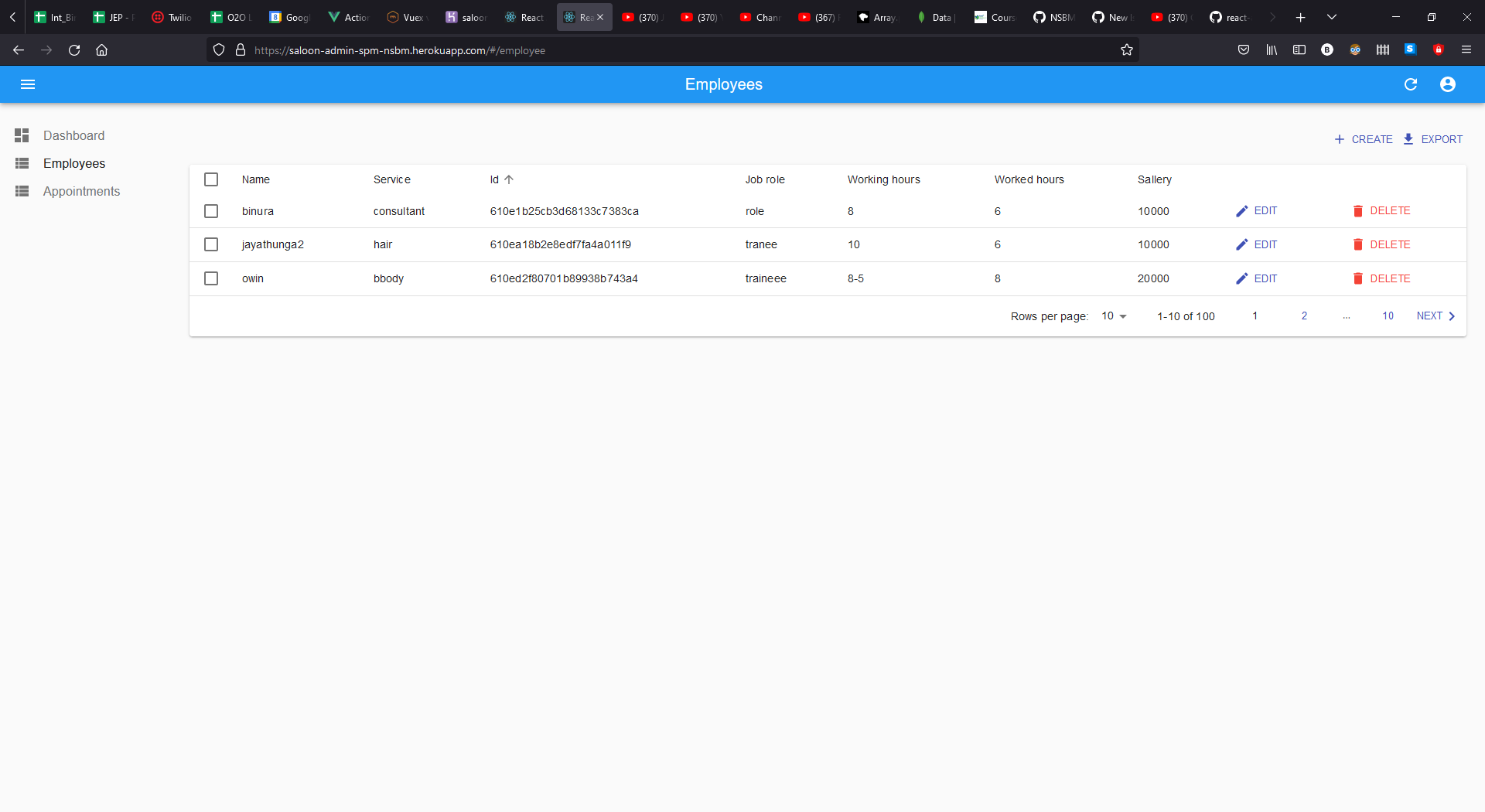Switch to the Employees sidebar menu item
The height and width of the screenshot is (812, 1485).
point(74,163)
